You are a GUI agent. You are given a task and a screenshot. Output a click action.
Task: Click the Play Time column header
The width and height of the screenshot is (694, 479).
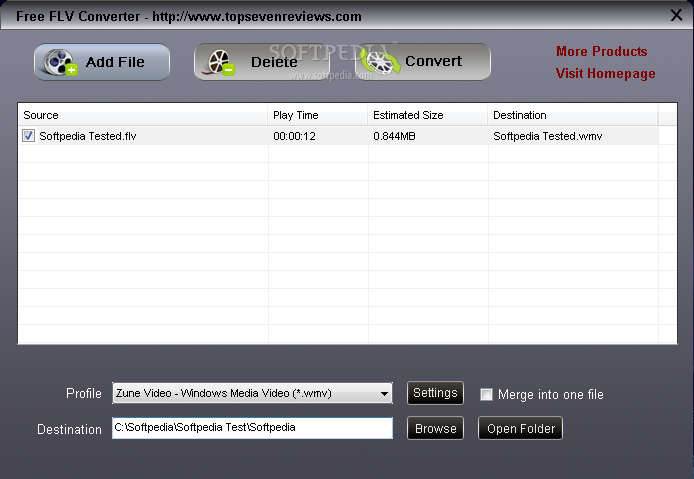pos(317,115)
